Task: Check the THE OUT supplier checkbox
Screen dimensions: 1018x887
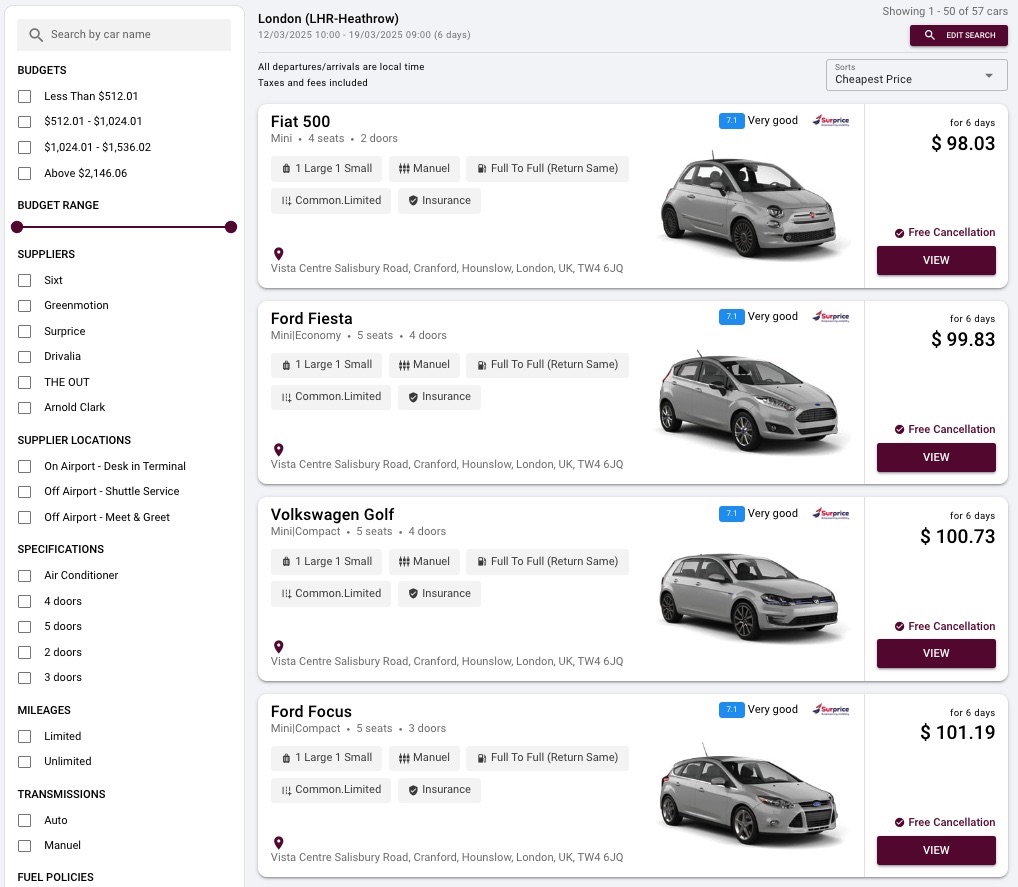Action: pos(25,382)
